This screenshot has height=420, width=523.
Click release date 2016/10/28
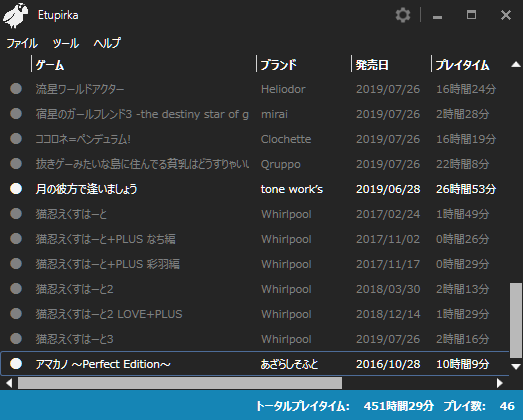388,364
